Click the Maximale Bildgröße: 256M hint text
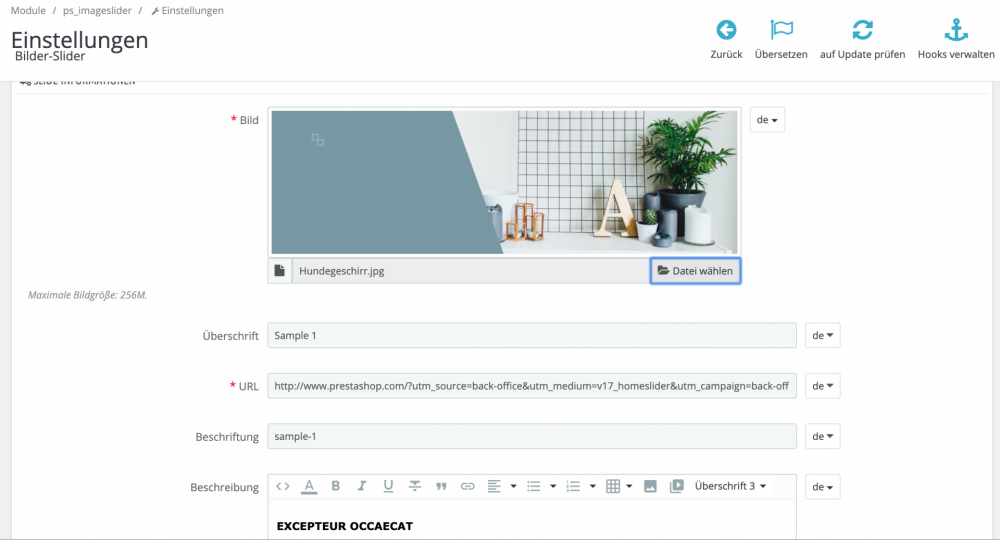This screenshot has height=540, width=1000. click(x=87, y=295)
